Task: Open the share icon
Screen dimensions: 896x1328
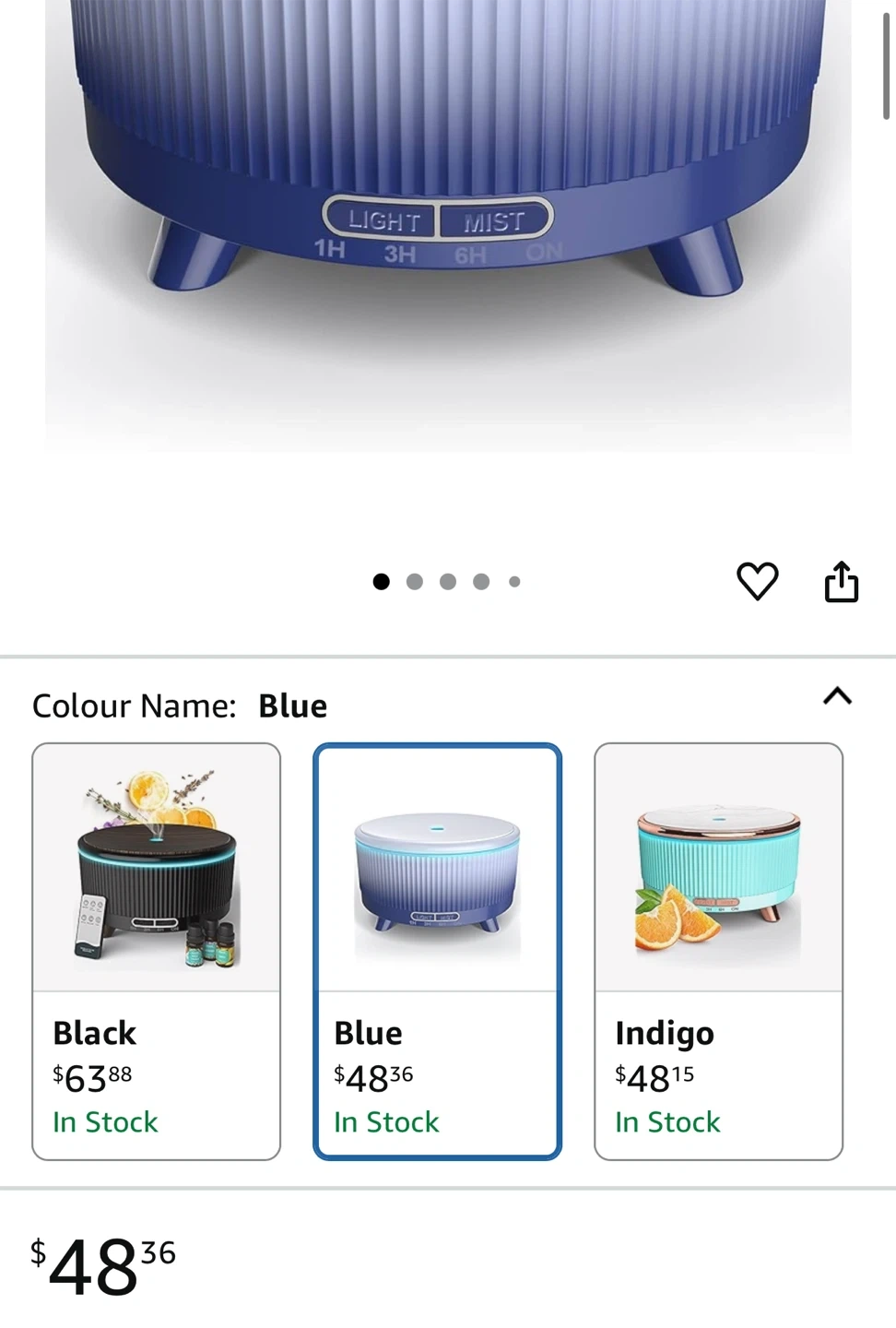Action: (841, 581)
